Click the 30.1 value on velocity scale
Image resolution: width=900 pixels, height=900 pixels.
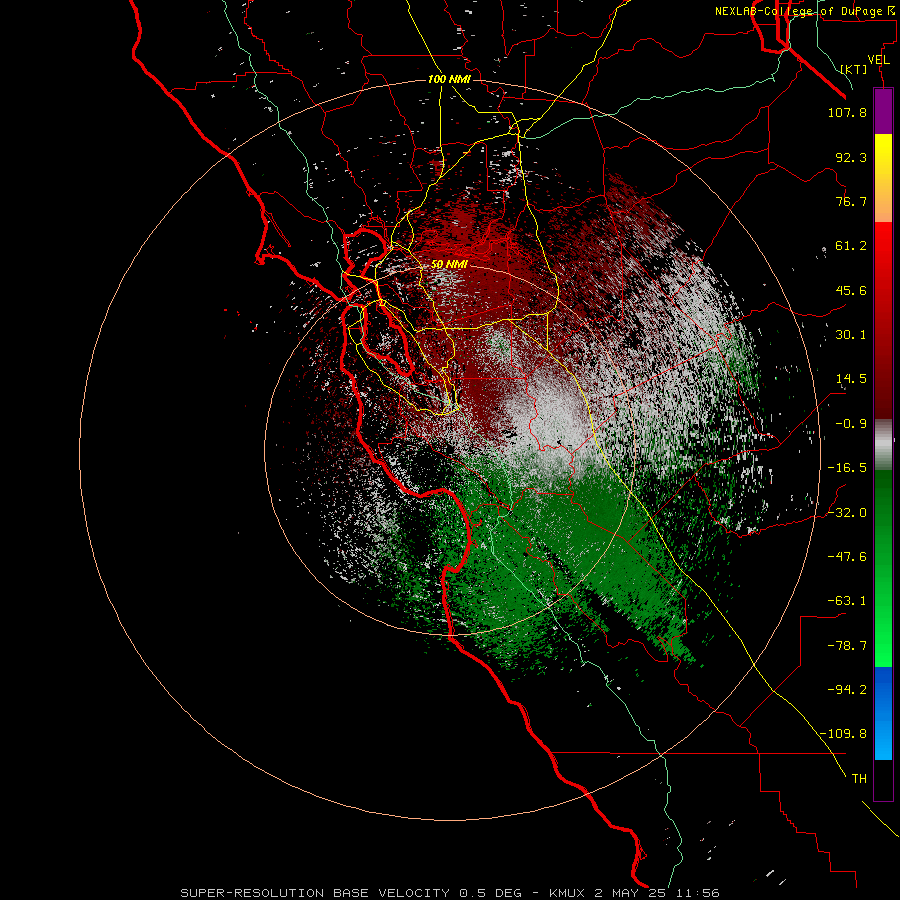click(851, 335)
